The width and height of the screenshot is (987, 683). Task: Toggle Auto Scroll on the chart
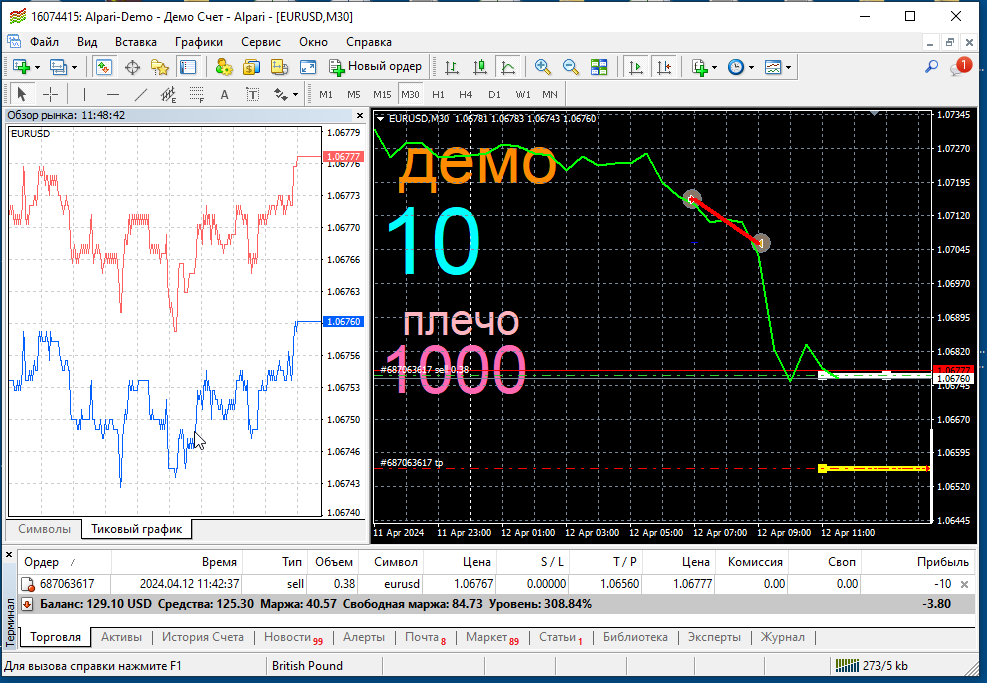(636, 67)
